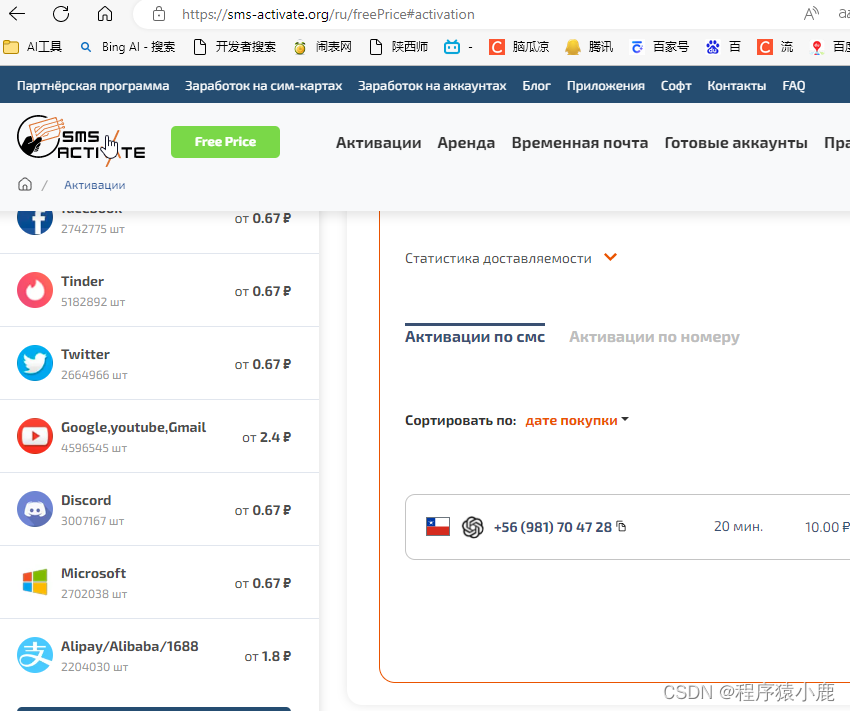Viewport: 850px width, 711px height.
Task: Open the 开发者搜索 bookmark
Action: 235,47
